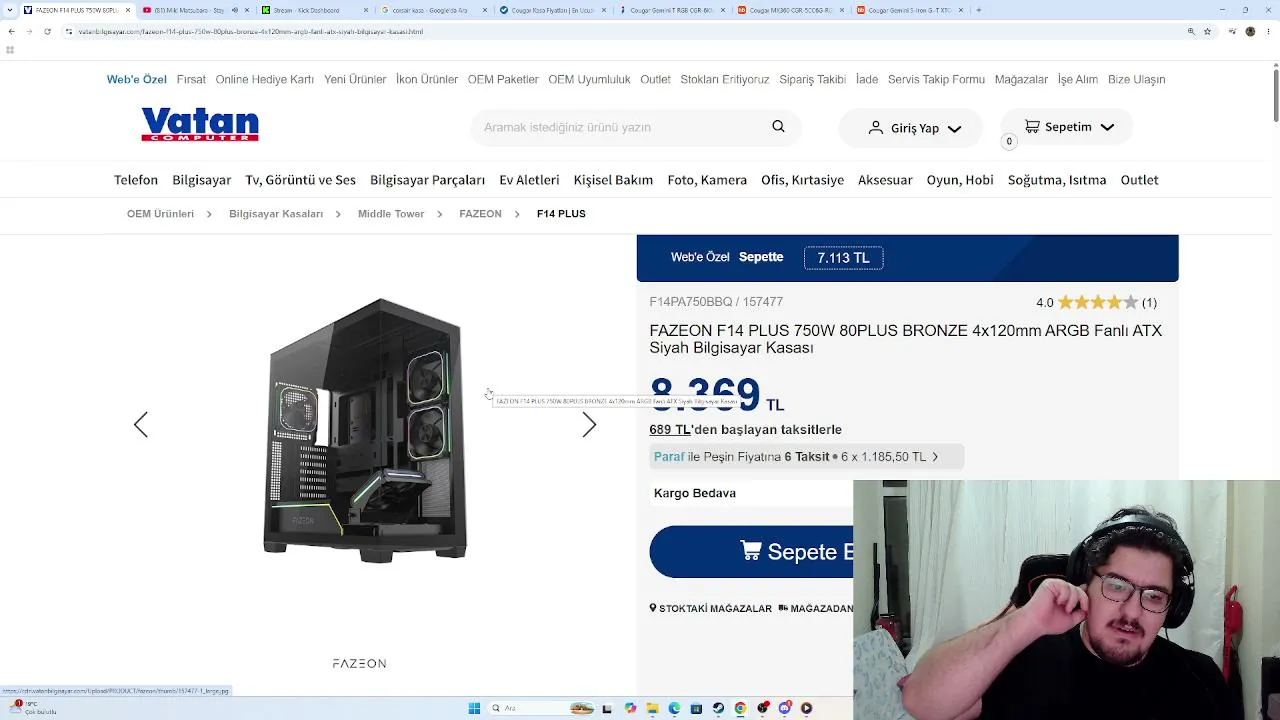Switch to the Stream Kick Dashboard tab
This screenshot has width=1280, height=720.
tap(314, 10)
